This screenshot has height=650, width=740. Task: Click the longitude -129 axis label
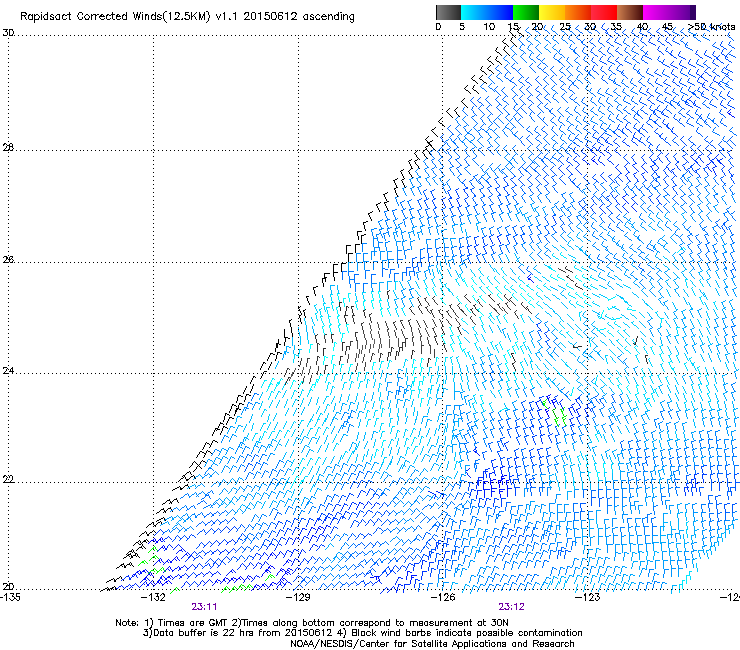[x=299, y=597]
